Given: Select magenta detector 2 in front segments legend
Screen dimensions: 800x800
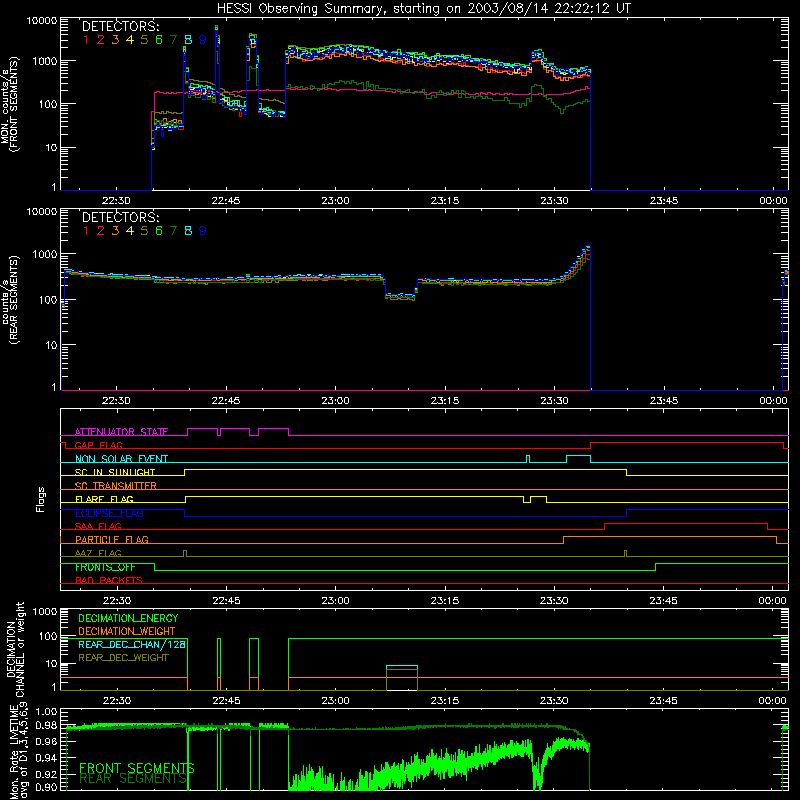Looking at the screenshot, I should 101,40.
